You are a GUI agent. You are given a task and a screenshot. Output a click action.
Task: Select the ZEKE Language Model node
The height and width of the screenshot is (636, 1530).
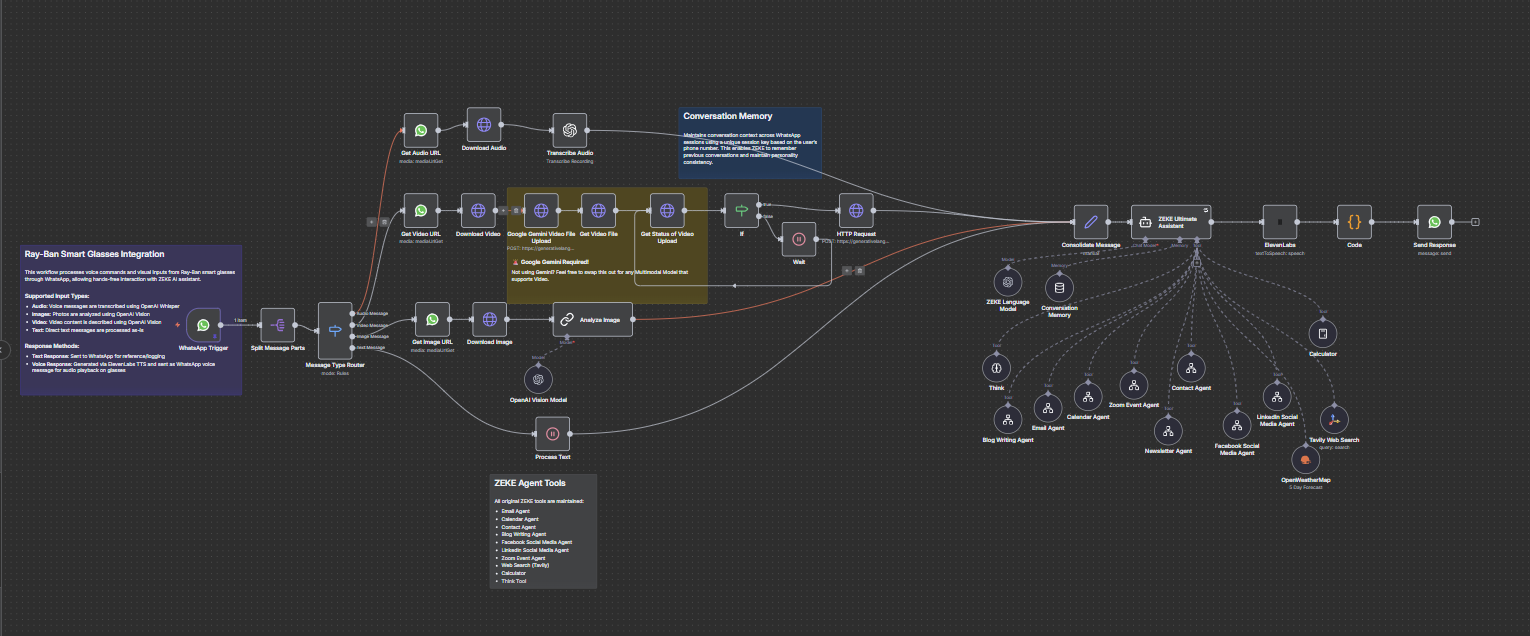point(1007,282)
